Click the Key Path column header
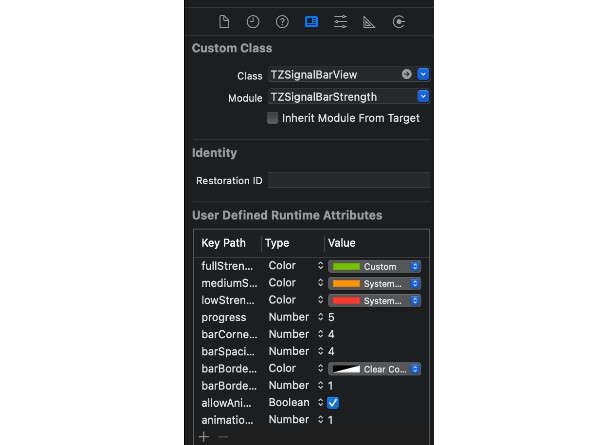604x445 pixels. pyautogui.click(x=223, y=243)
